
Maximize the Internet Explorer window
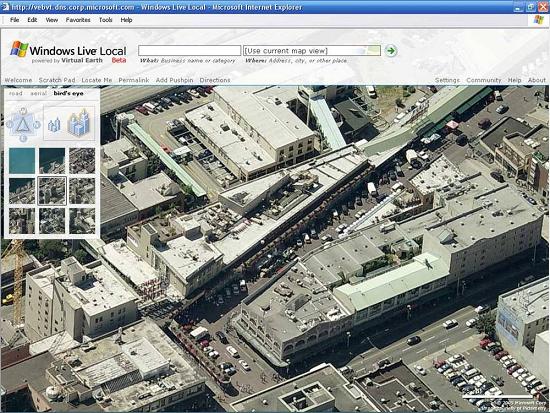531,7
